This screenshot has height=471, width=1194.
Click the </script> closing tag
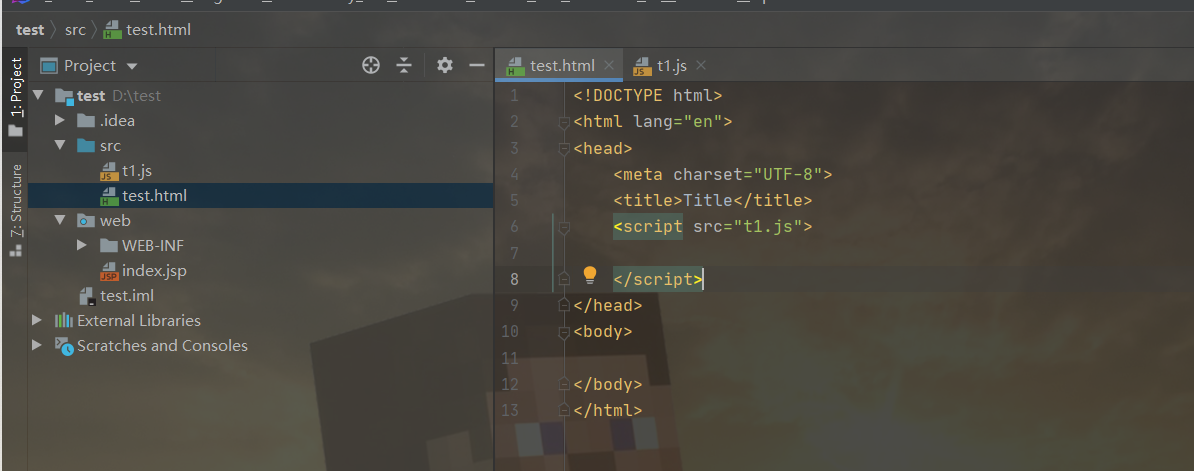(658, 279)
